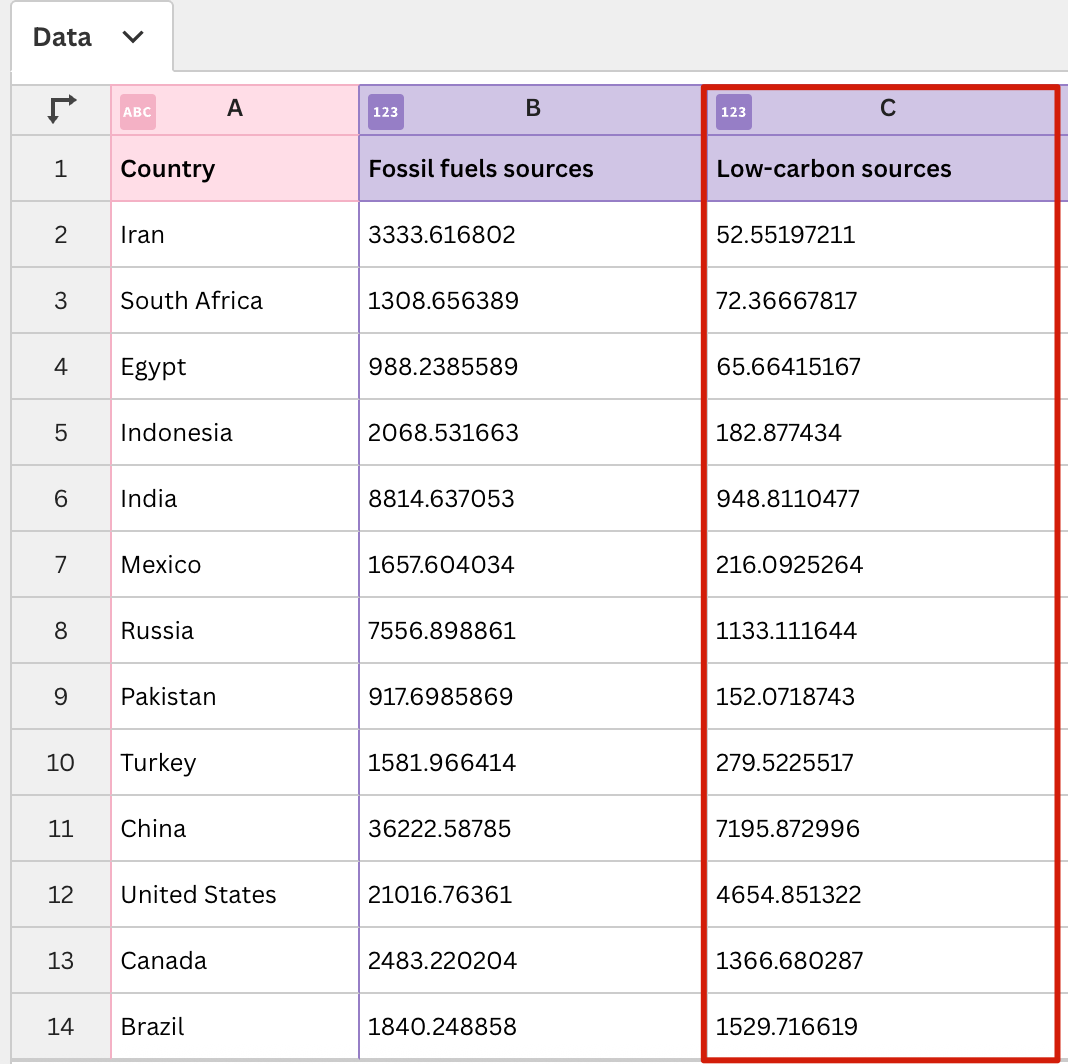Image resolution: width=1068 pixels, height=1064 pixels.
Task: Select column B header letter
Action: pyautogui.click(x=533, y=109)
